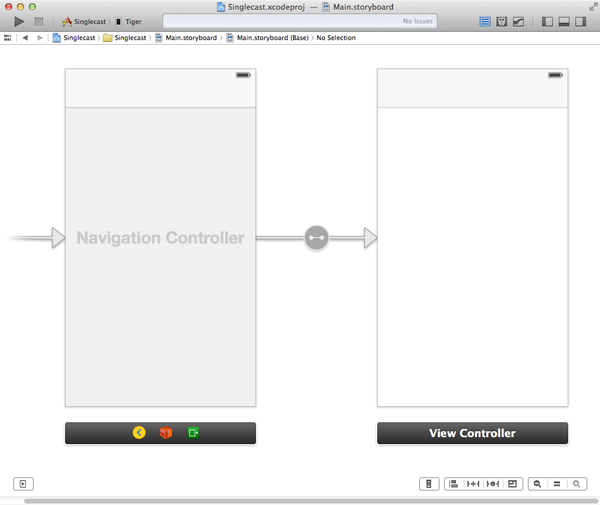The width and height of the screenshot is (600, 505).
Task: Choose the Tiger device destination
Action: [x=129, y=22]
